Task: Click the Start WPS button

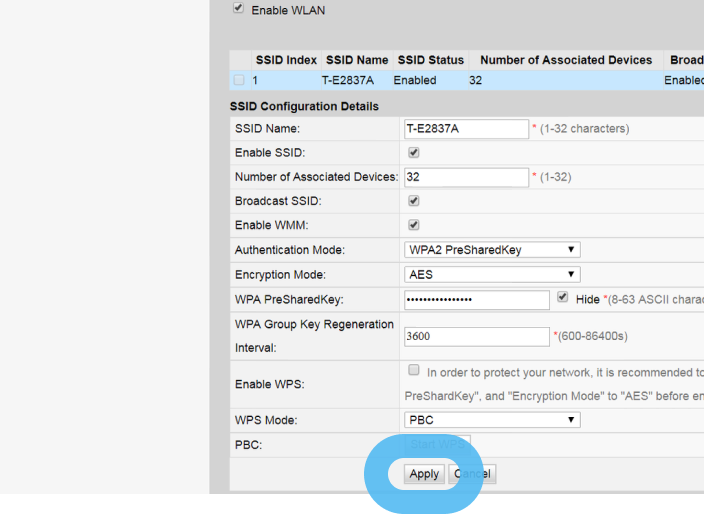Action: [x=437, y=444]
